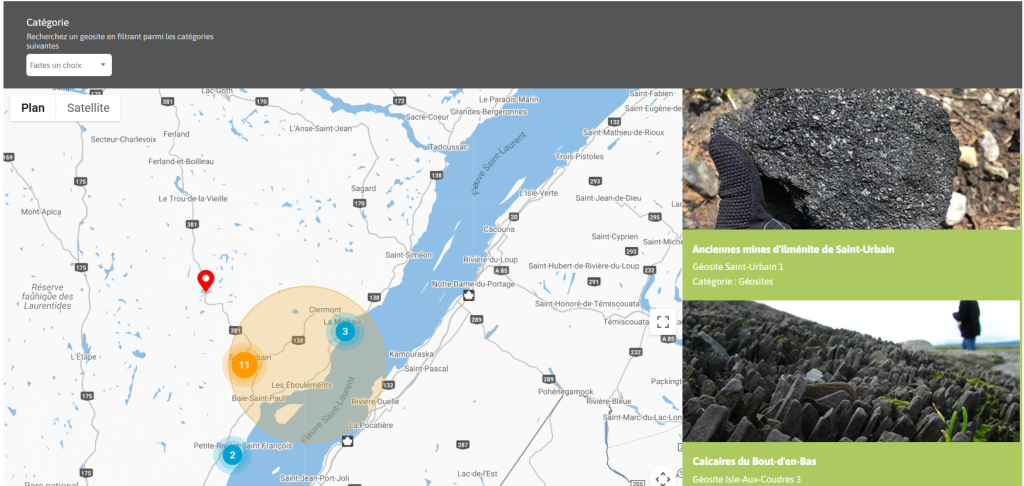Click the Trois-Pistoles map label

pyautogui.click(x=579, y=157)
